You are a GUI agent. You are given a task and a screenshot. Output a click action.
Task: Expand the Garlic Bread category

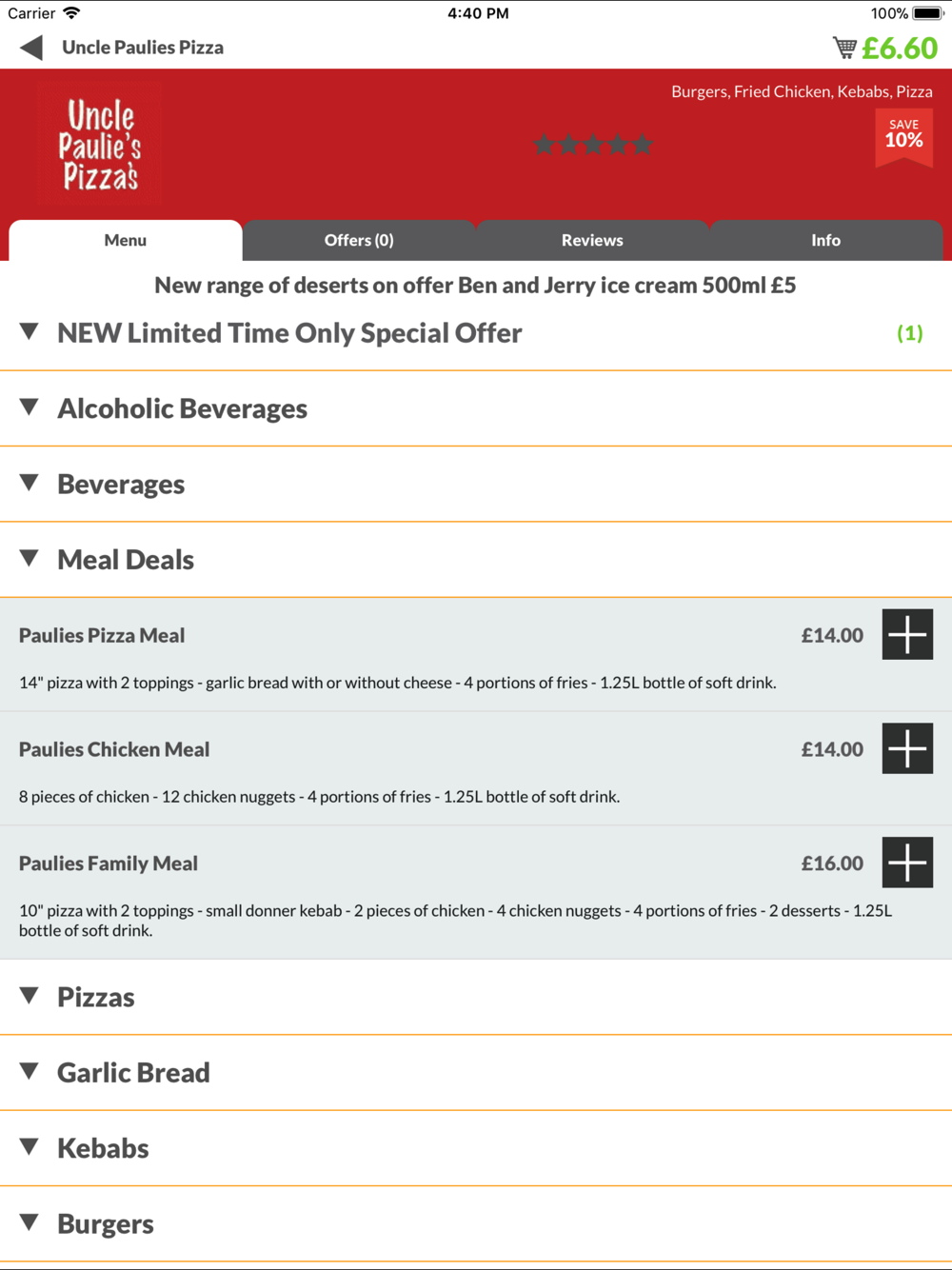tap(476, 1072)
